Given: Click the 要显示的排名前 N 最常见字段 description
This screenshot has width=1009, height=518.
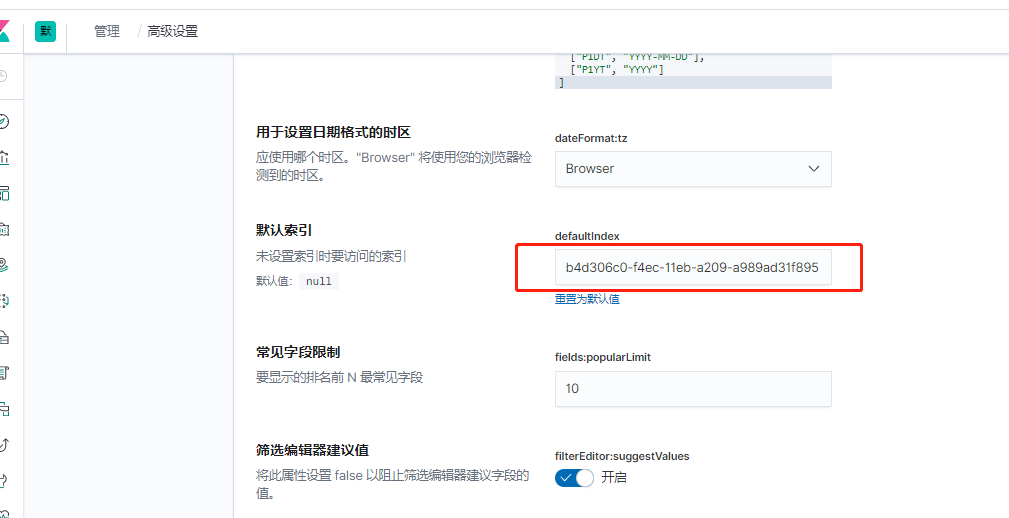Looking at the screenshot, I should pos(339,378).
